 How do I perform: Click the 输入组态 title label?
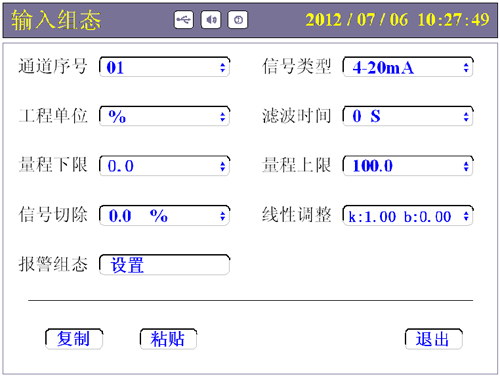coord(56,20)
